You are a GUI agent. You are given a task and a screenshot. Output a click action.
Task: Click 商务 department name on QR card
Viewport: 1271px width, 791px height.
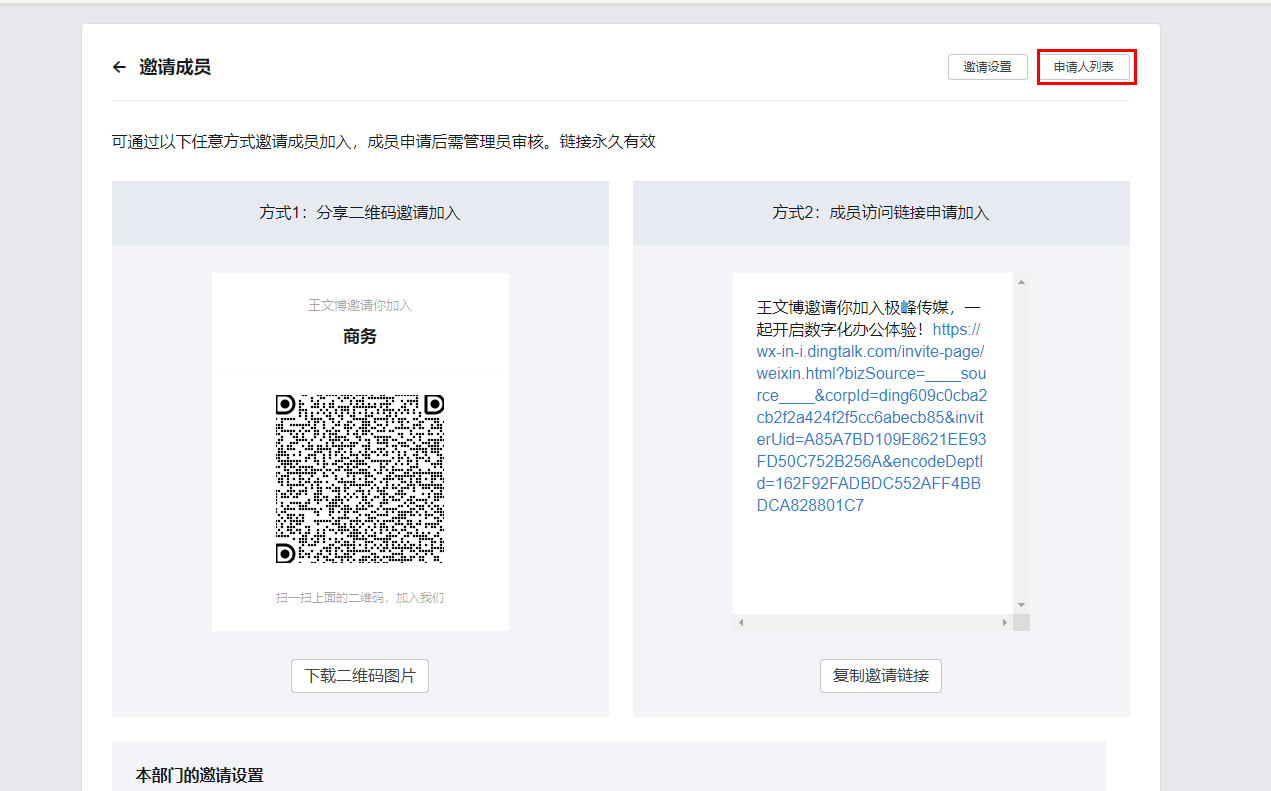point(360,337)
